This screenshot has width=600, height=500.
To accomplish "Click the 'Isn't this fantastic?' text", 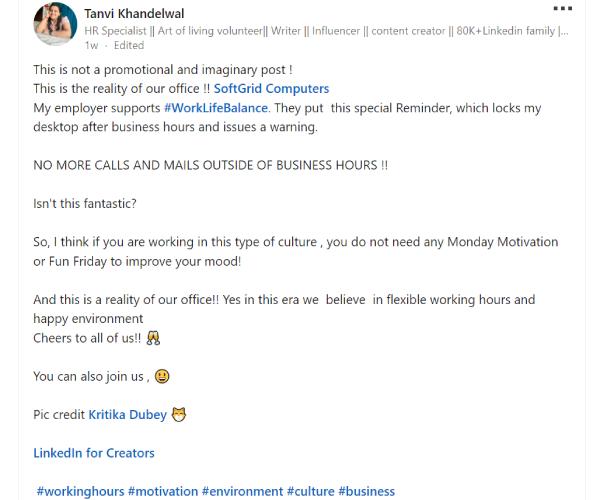I will click(85, 203).
